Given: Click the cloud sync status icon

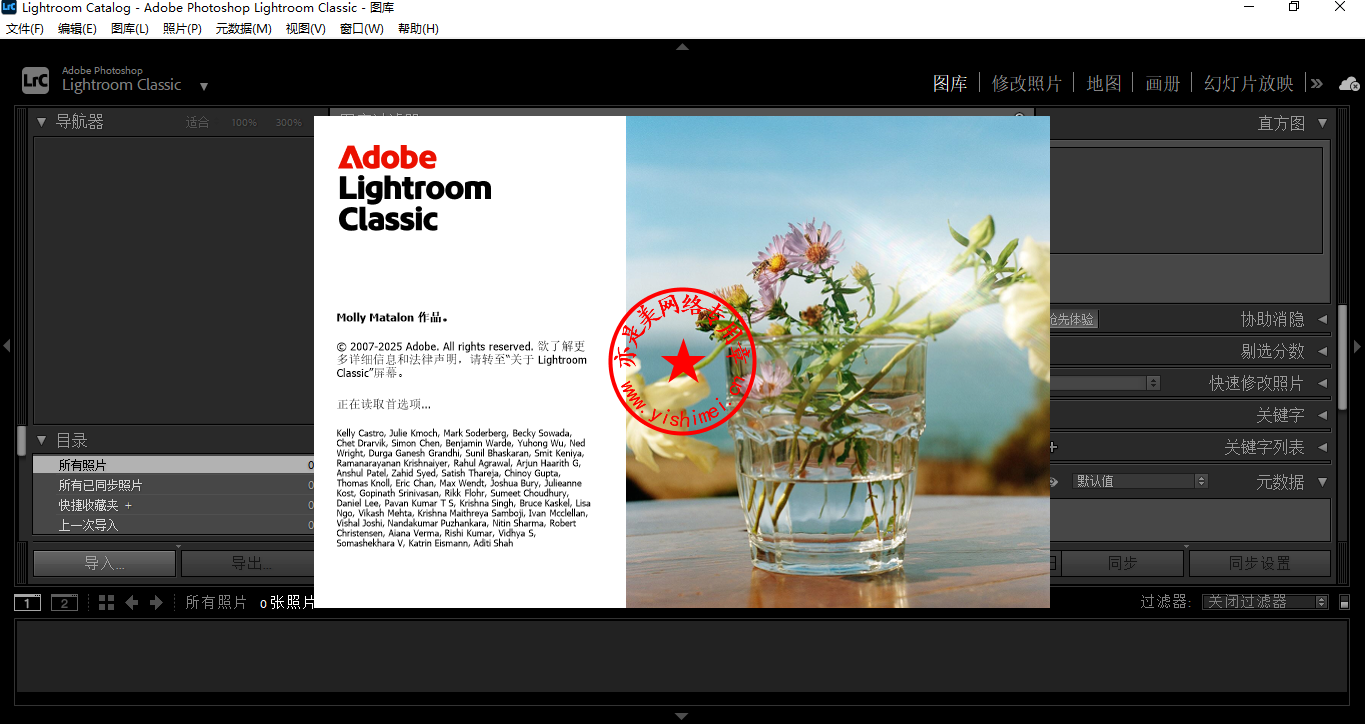Looking at the screenshot, I should click(1349, 84).
